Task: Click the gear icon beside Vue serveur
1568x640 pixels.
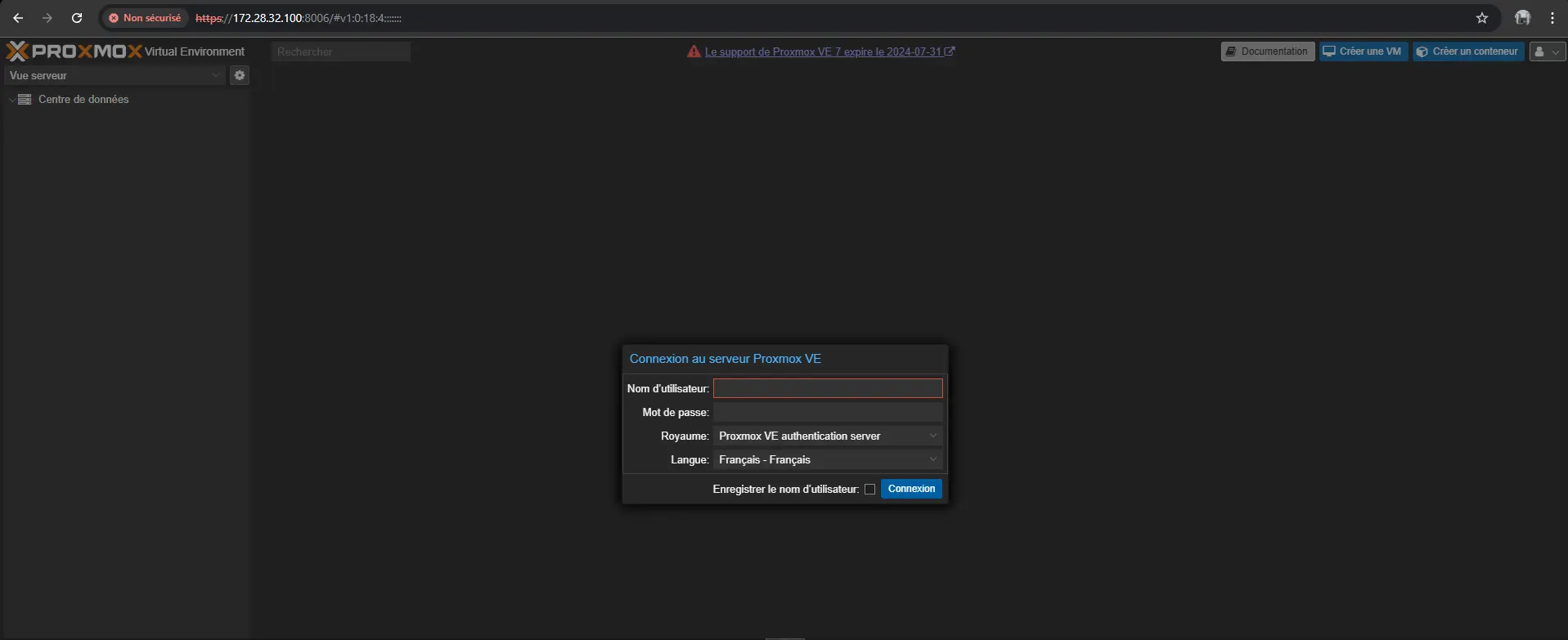Action: (x=240, y=75)
